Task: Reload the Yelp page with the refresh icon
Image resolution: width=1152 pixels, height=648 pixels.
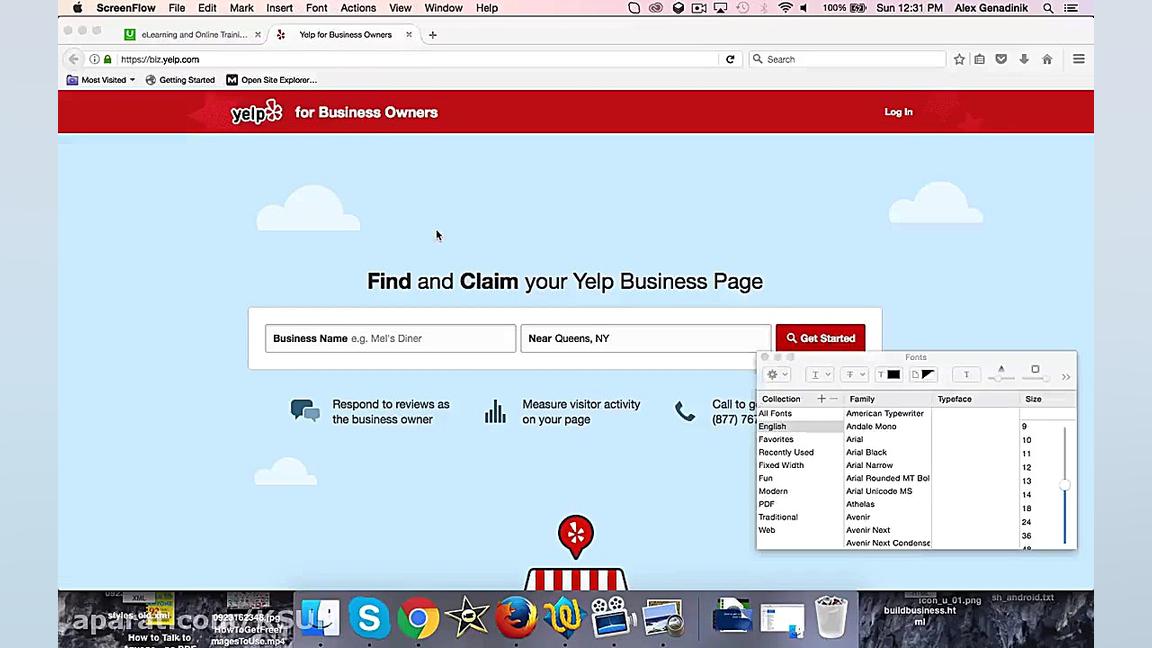Action: click(730, 60)
